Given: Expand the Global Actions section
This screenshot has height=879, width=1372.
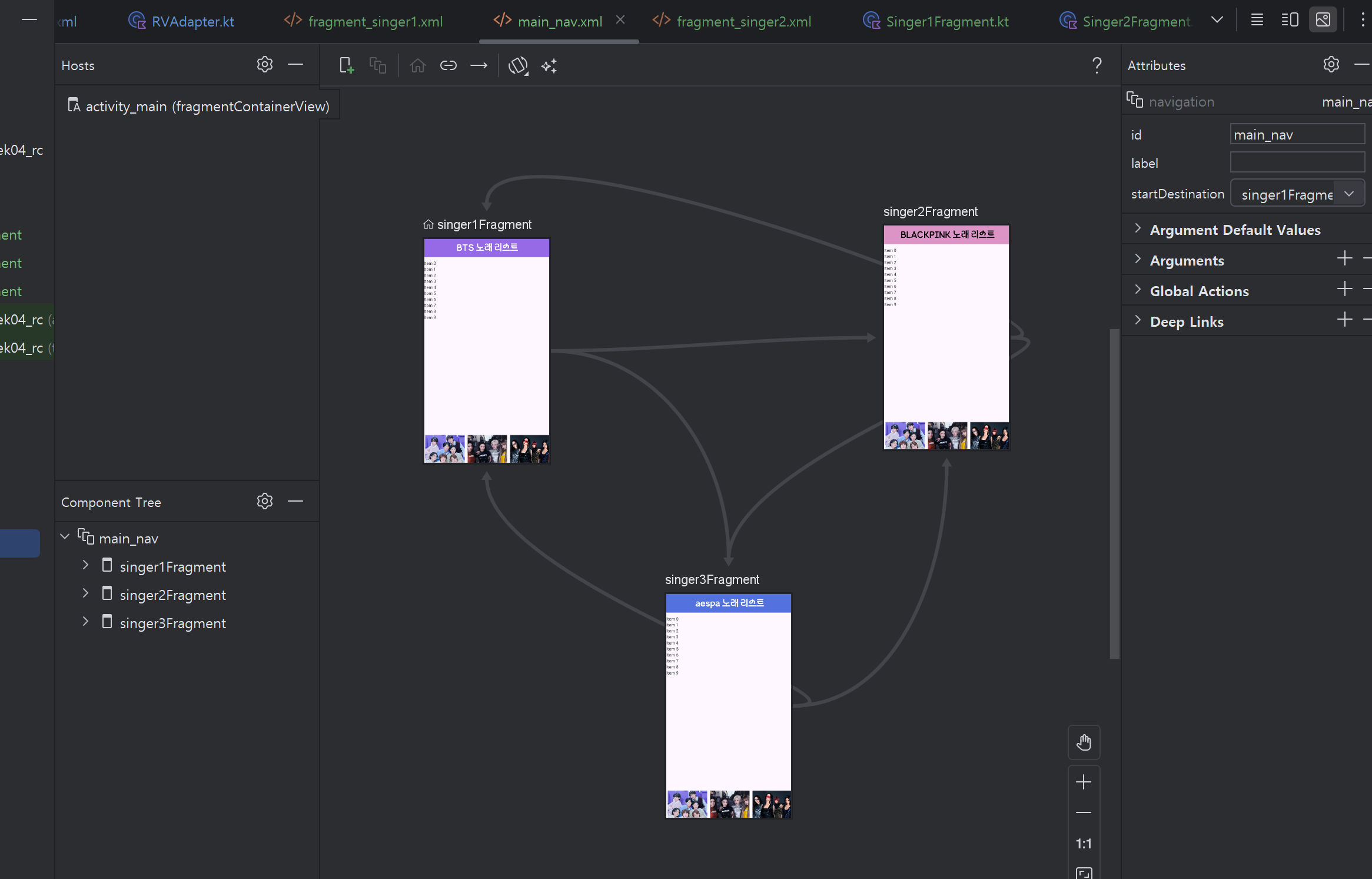Looking at the screenshot, I should pos(1137,290).
